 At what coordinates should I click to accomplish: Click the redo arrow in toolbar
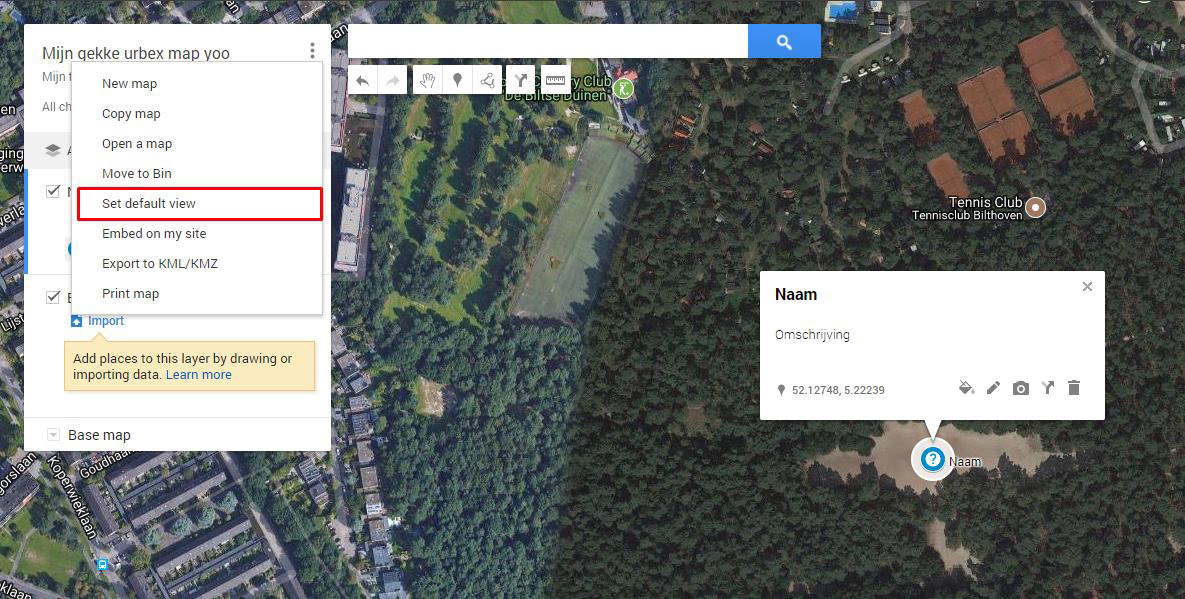tap(392, 80)
